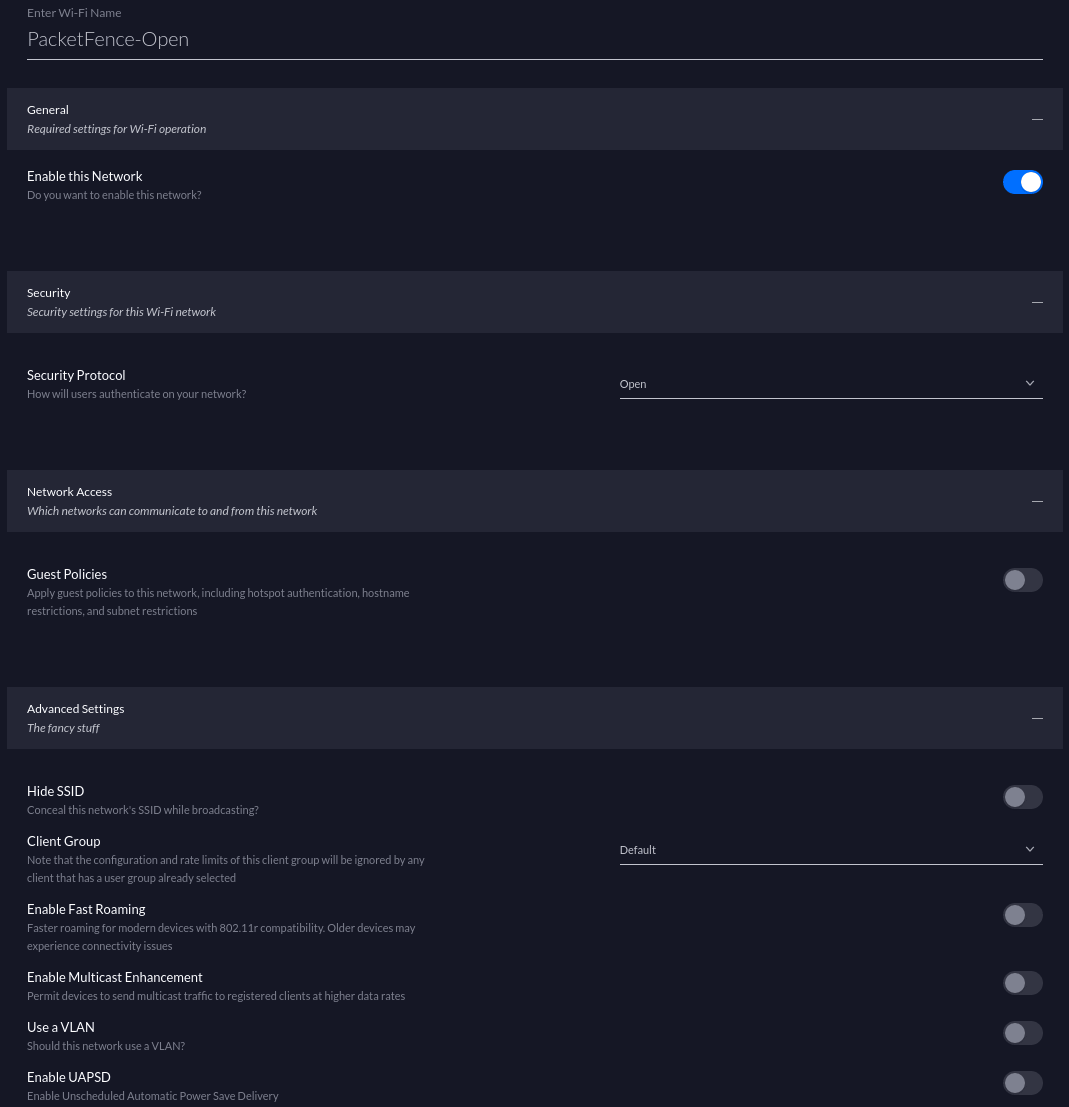Enable the Hide SSID toggle
The image size is (1069, 1107).
tap(1022, 797)
